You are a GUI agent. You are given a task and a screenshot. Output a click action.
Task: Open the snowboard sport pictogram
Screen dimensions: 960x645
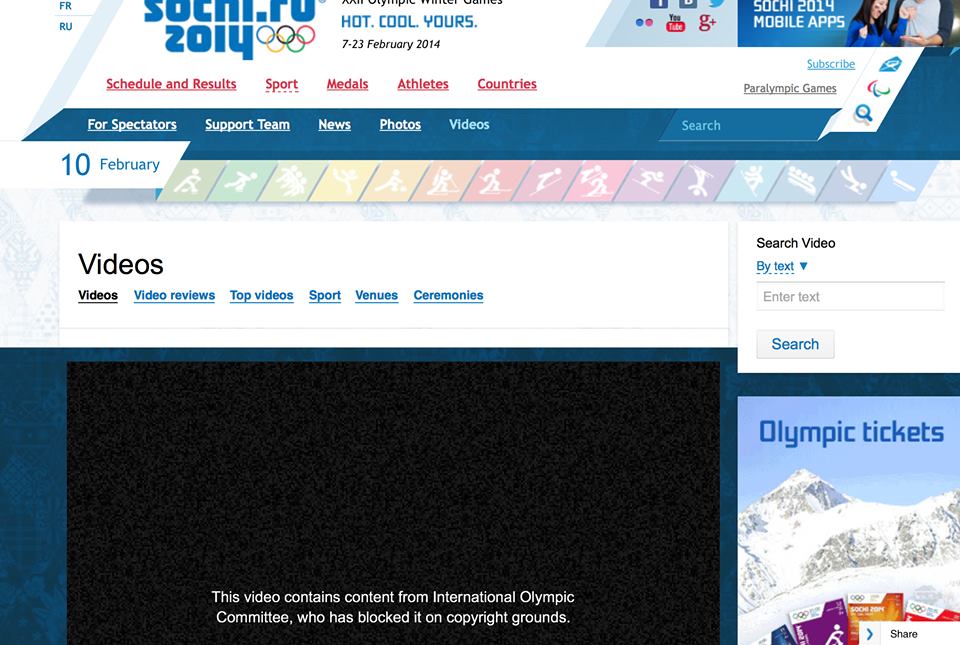point(749,181)
